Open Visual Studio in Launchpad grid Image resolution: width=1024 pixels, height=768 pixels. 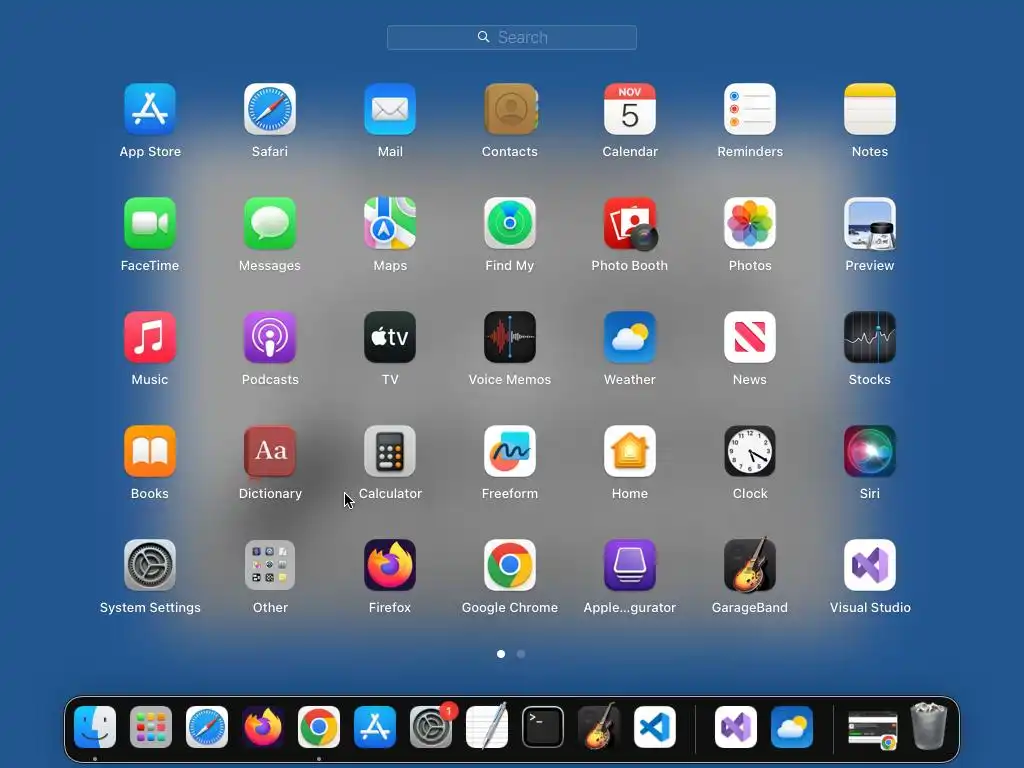coord(870,565)
